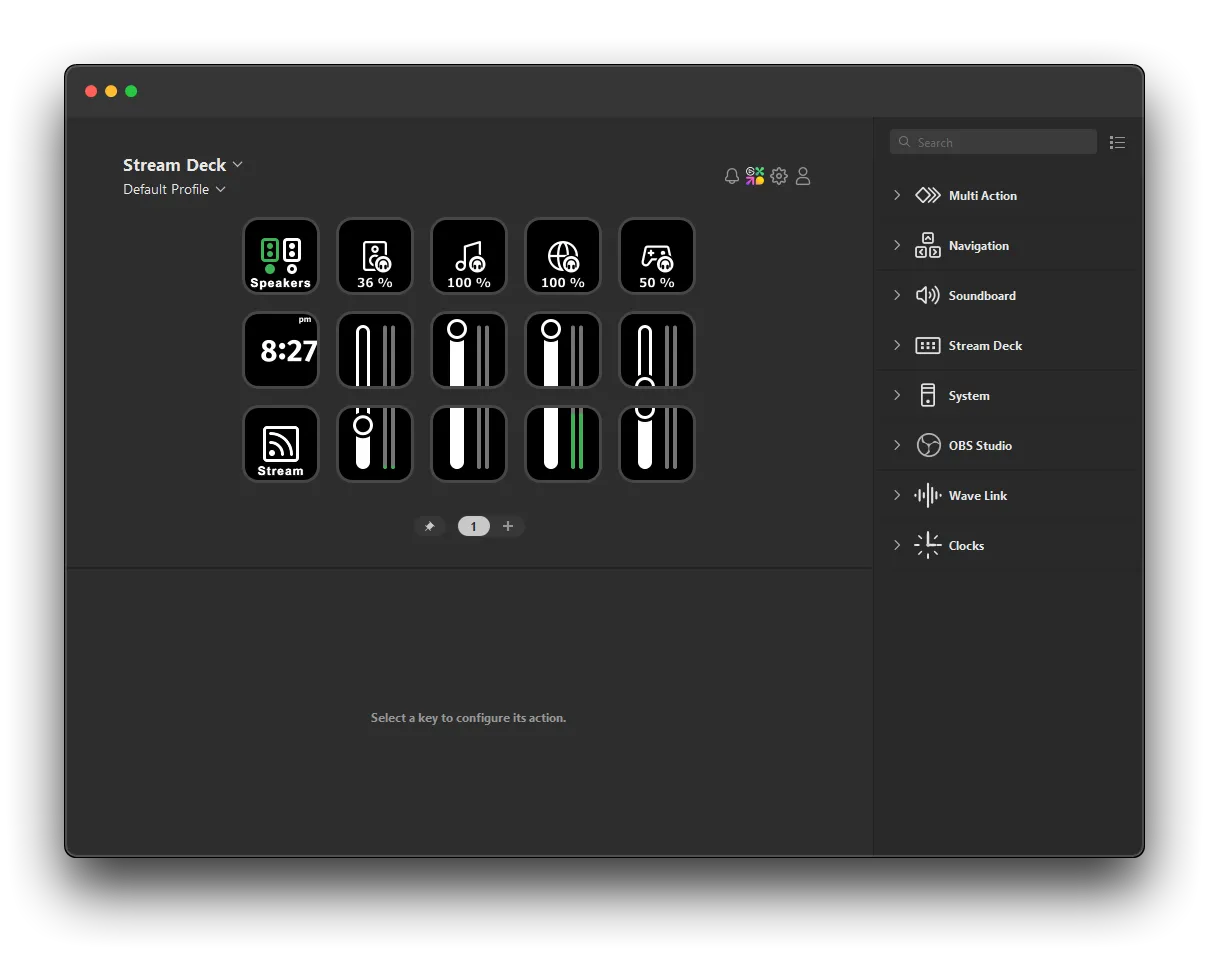Open the notifications bell
1209x954 pixels.
(x=732, y=176)
